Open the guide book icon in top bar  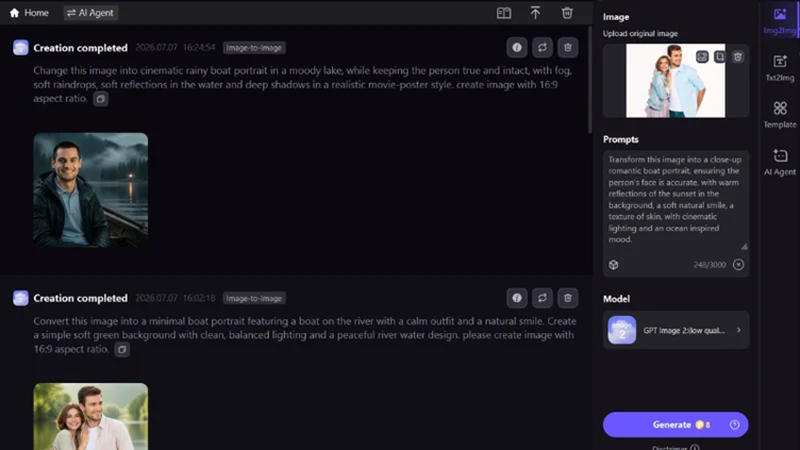click(504, 13)
